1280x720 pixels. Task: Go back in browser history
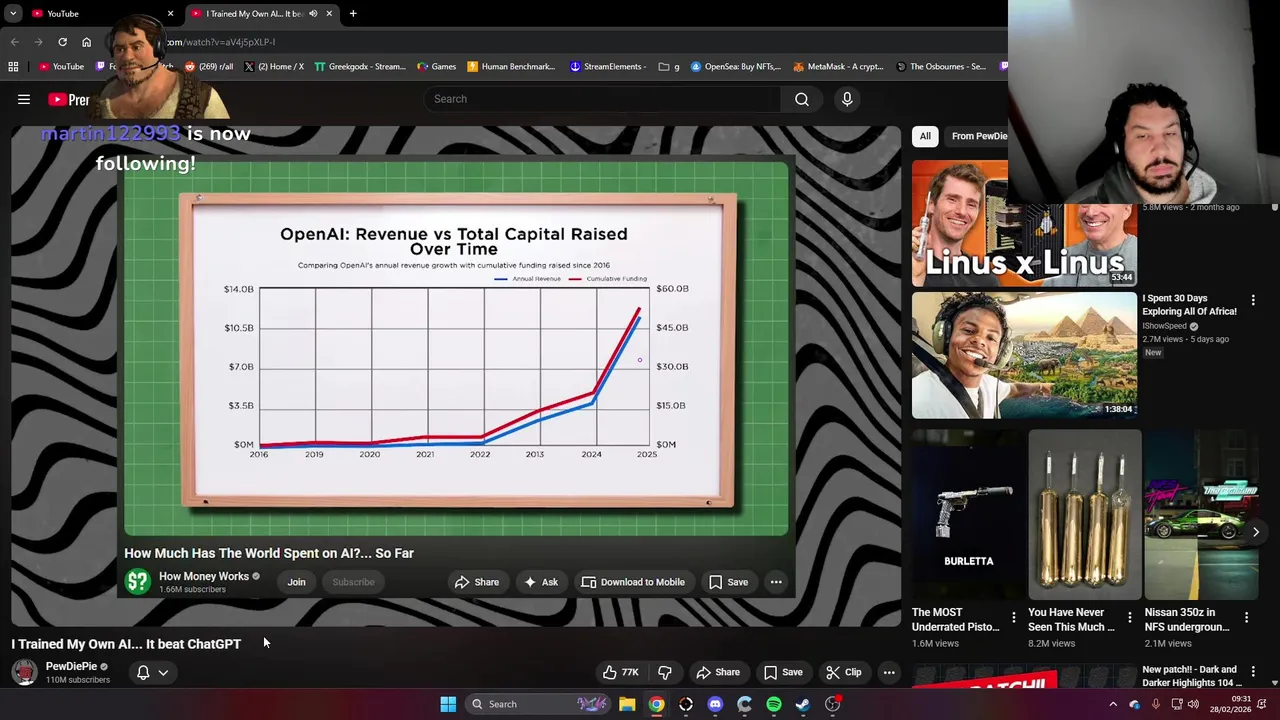point(14,42)
